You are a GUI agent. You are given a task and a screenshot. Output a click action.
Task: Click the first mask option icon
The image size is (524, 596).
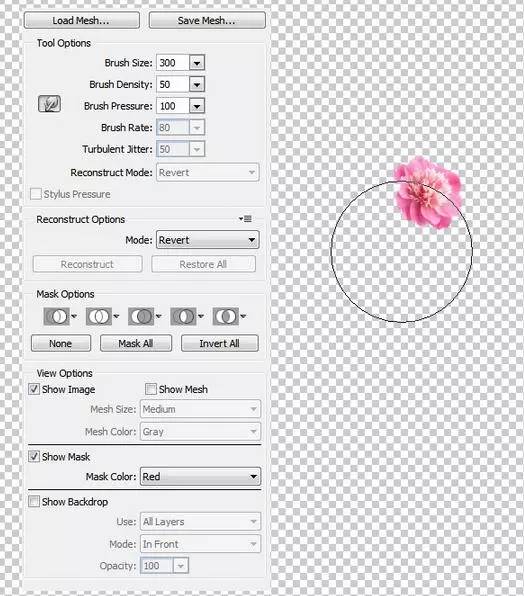coord(57,316)
